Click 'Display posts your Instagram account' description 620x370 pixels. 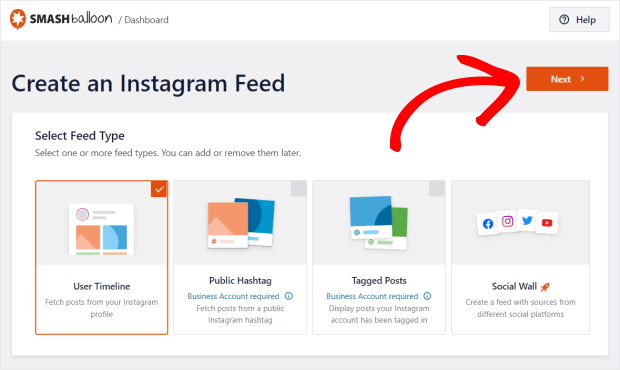[x=379, y=314]
